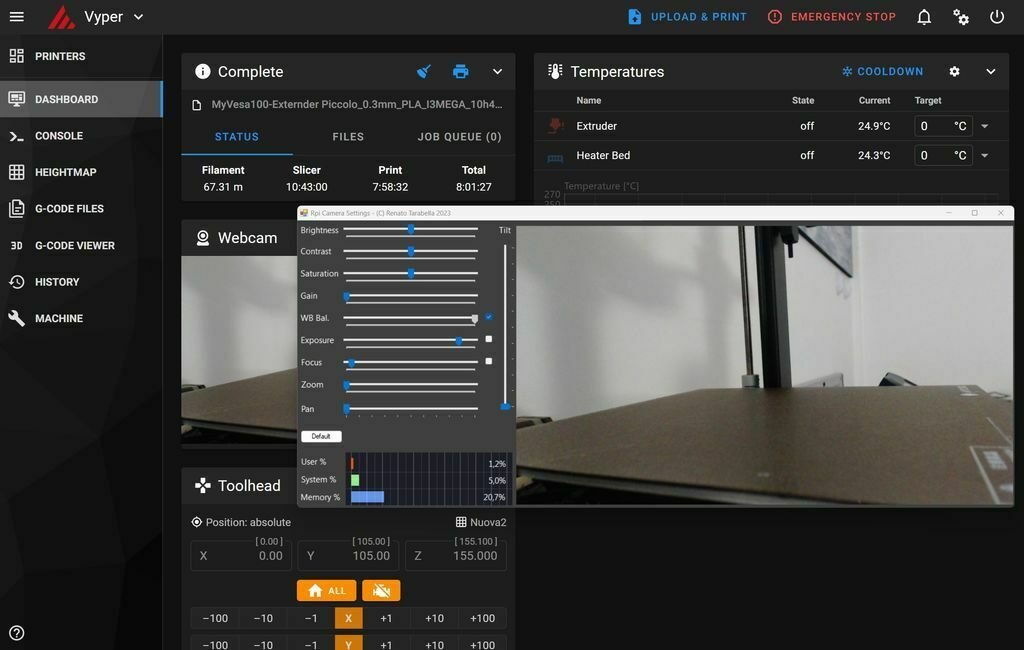The image size is (1024, 650).
Task: Click the hamburger menu icon
Action: 16,17
